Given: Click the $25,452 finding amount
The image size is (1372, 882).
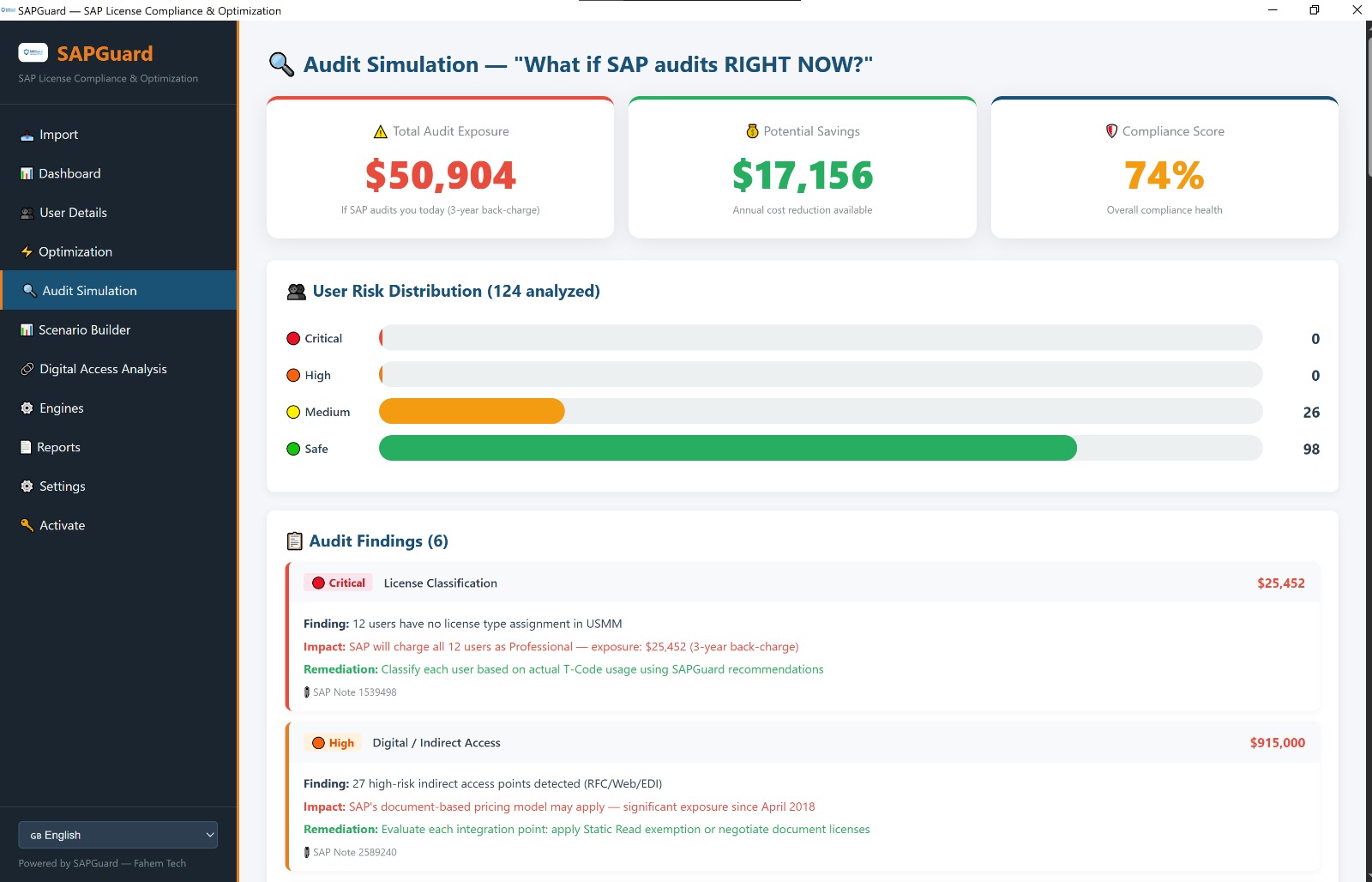Looking at the screenshot, I should (1281, 583).
